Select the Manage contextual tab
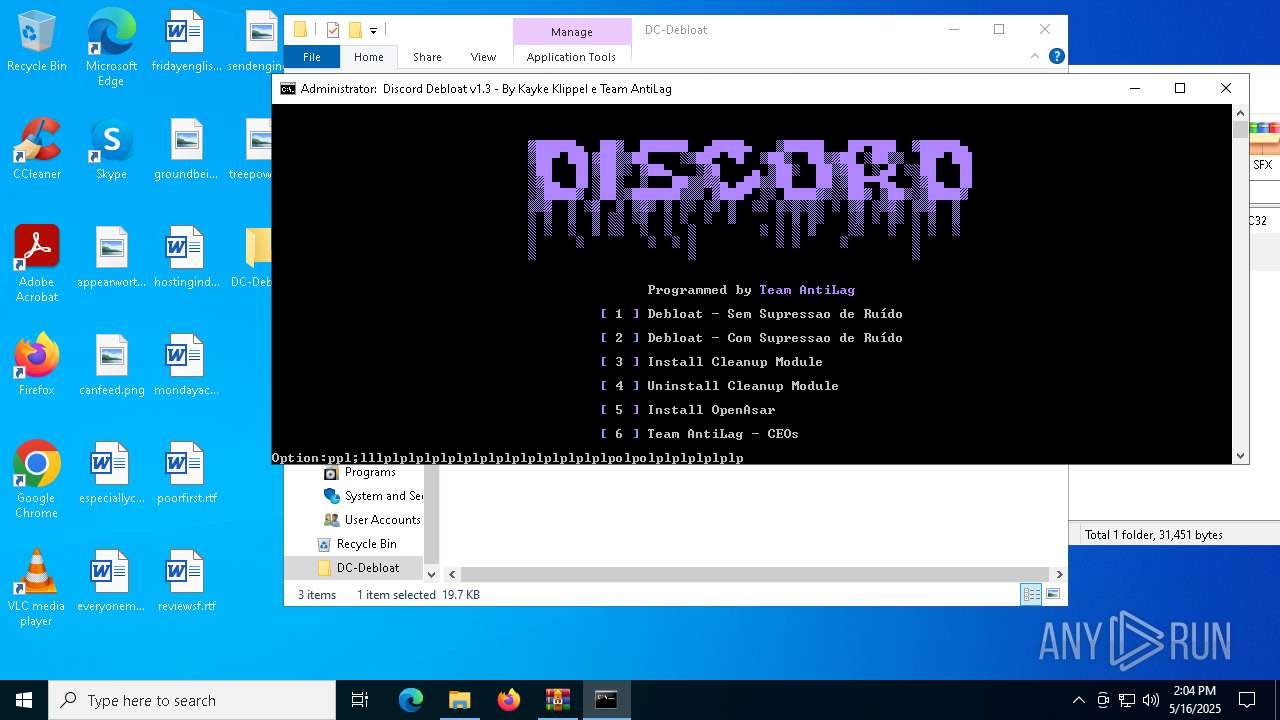This screenshot has width=1280, height=720. (x=572, y=31)
